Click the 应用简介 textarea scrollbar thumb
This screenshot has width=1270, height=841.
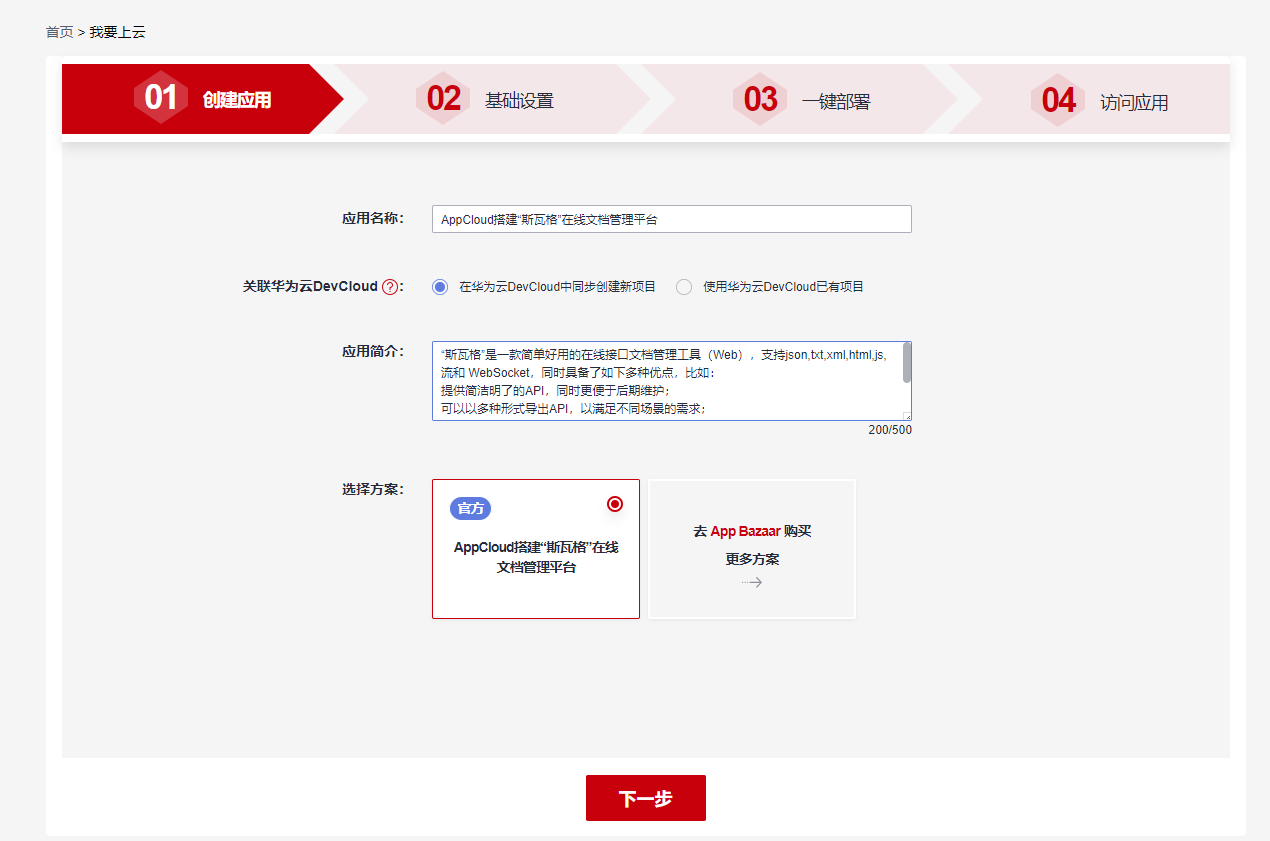(907, 363)
